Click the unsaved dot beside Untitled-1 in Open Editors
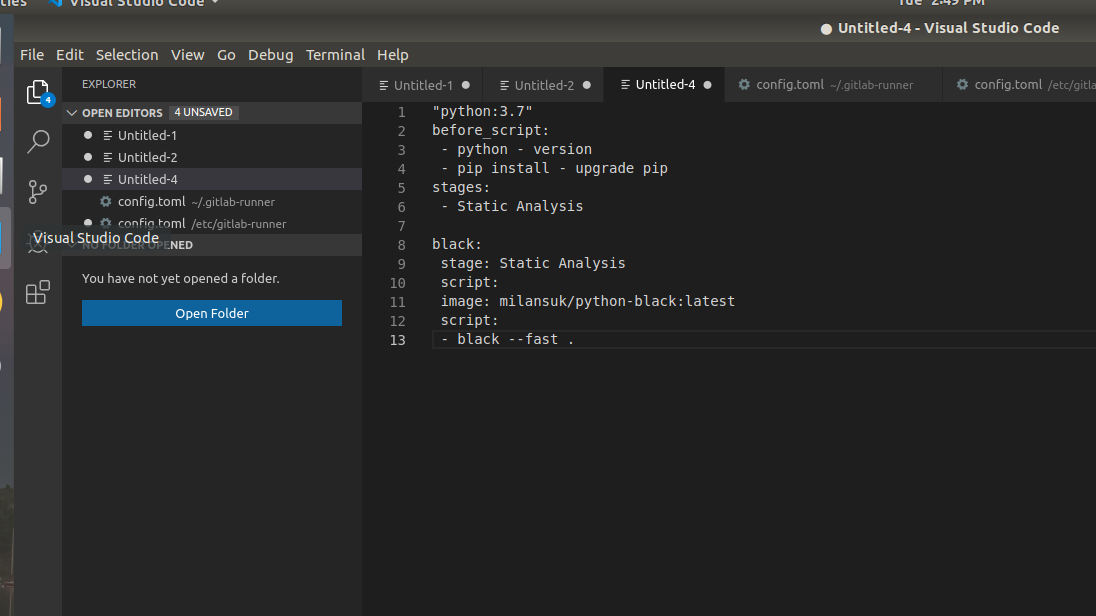This screenshot has width=1096, height=616. tap(87, 135)
